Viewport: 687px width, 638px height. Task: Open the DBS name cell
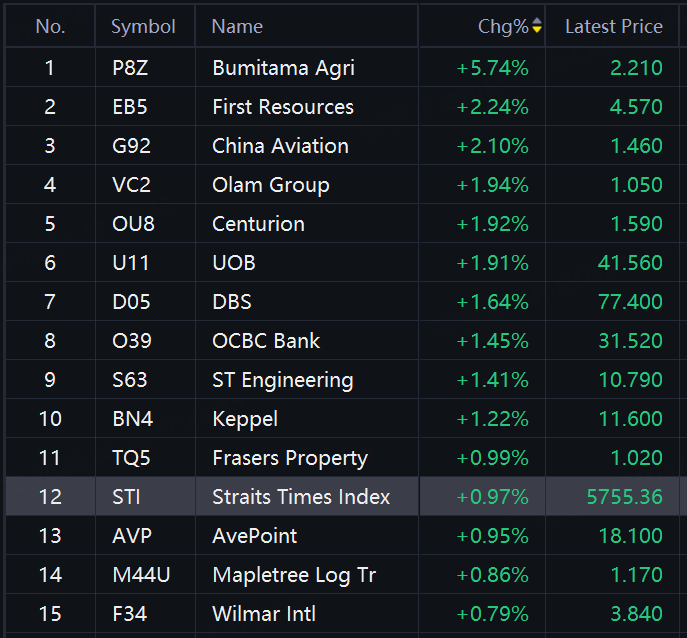tap(232, 302)
